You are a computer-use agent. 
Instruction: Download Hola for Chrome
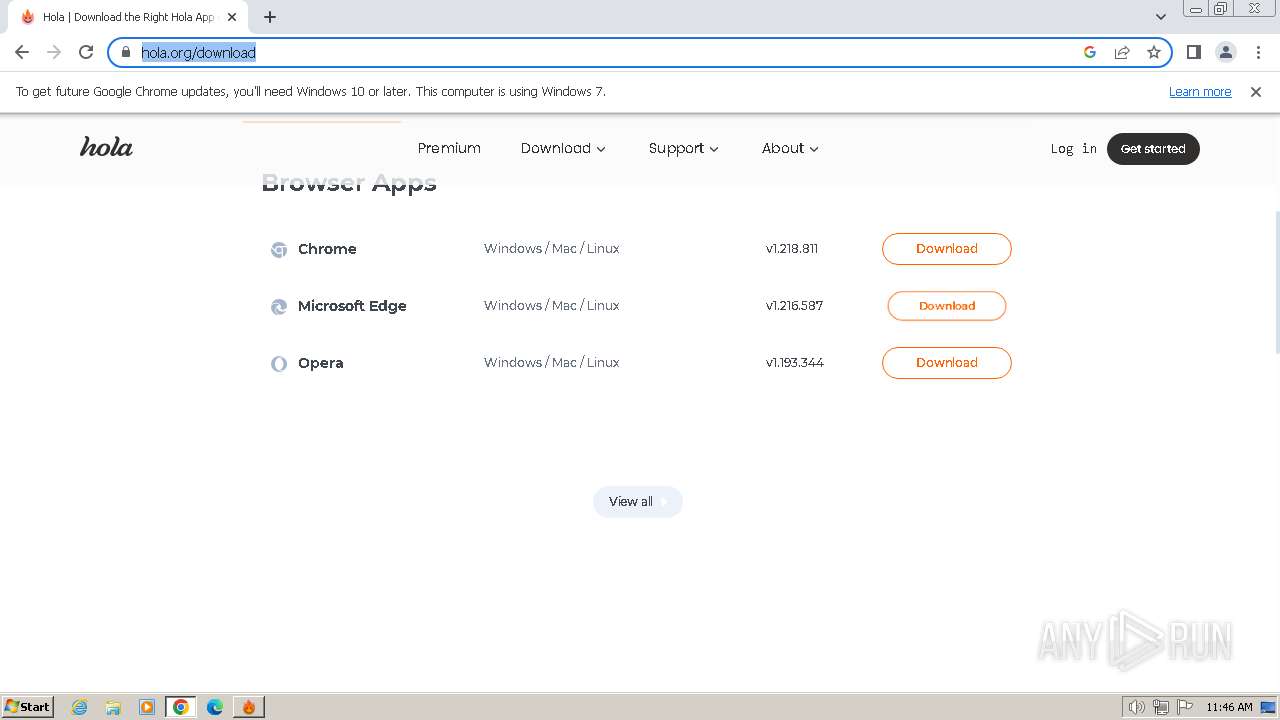pyautogui.click(x=946, y=248)
